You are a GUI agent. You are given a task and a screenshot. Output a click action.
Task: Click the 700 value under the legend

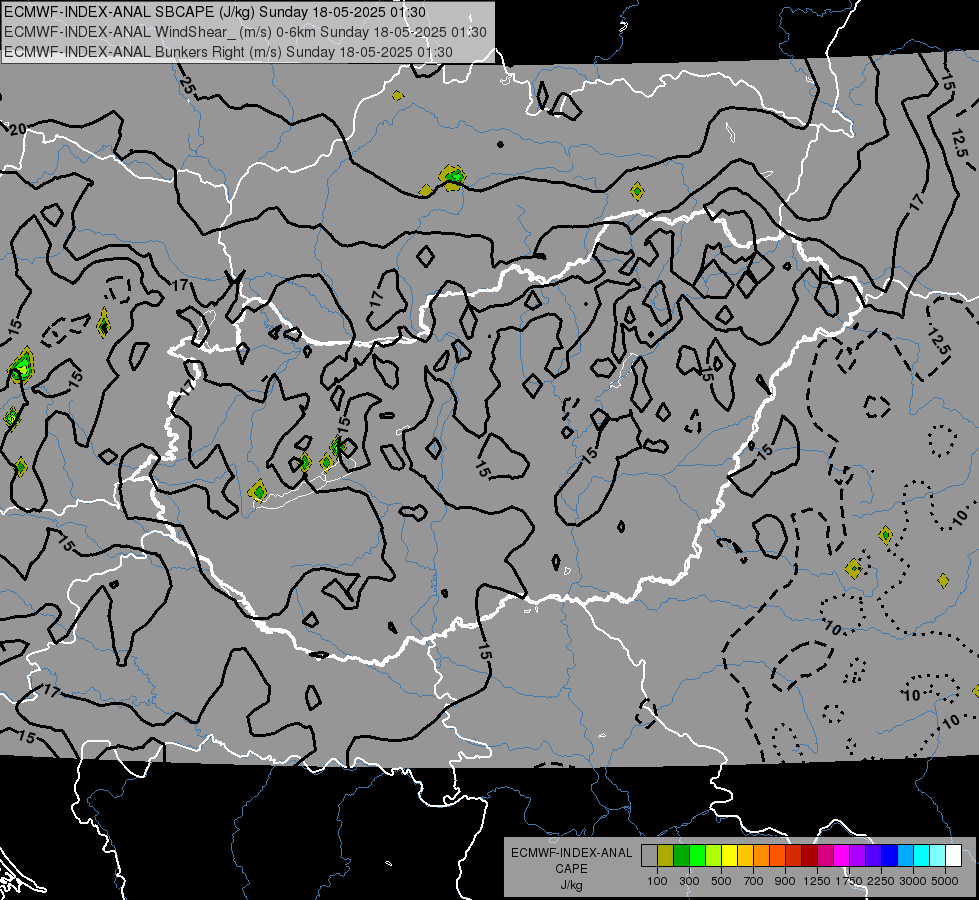click(754, 881)
